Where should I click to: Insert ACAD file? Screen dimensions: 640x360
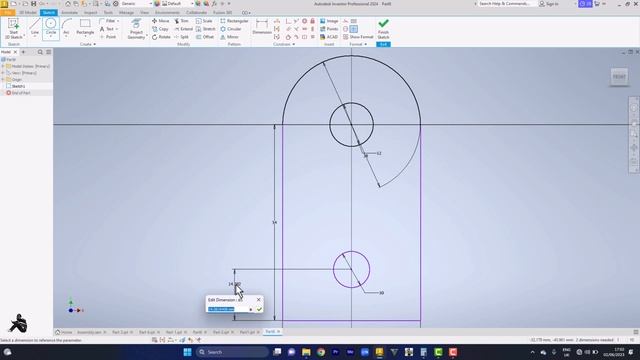[329, 37]
